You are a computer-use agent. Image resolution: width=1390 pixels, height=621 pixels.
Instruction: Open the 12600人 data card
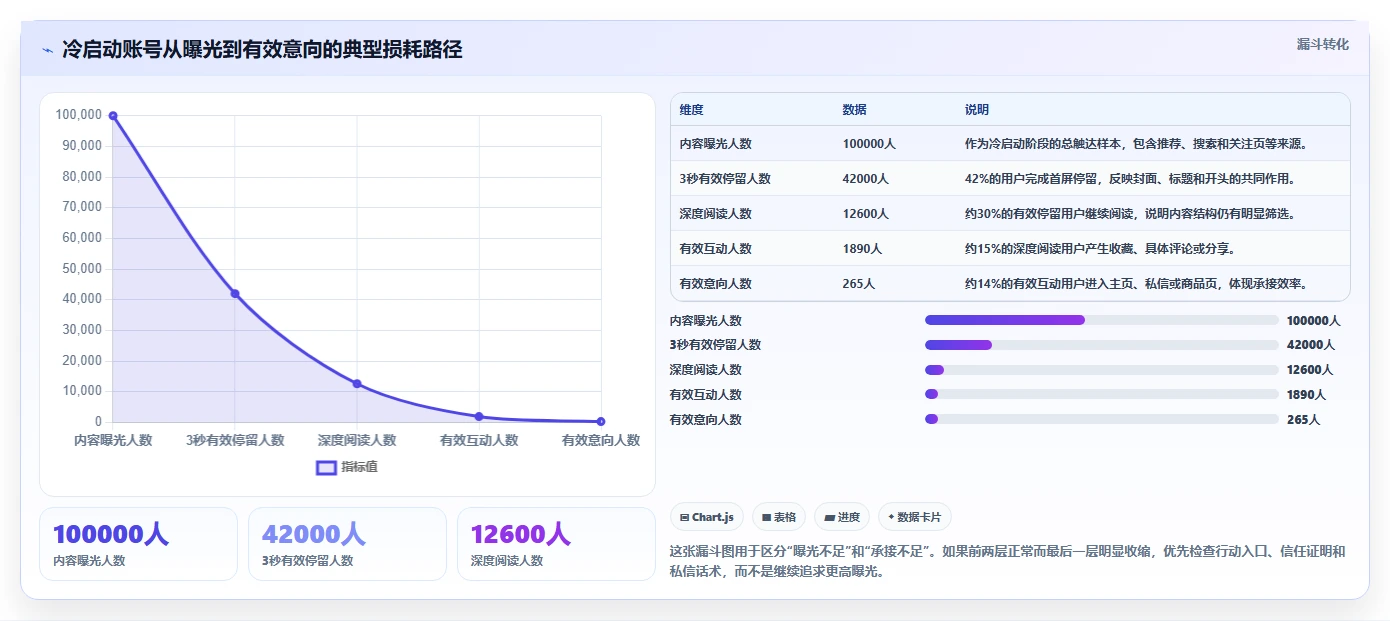(x=556, y=544)
